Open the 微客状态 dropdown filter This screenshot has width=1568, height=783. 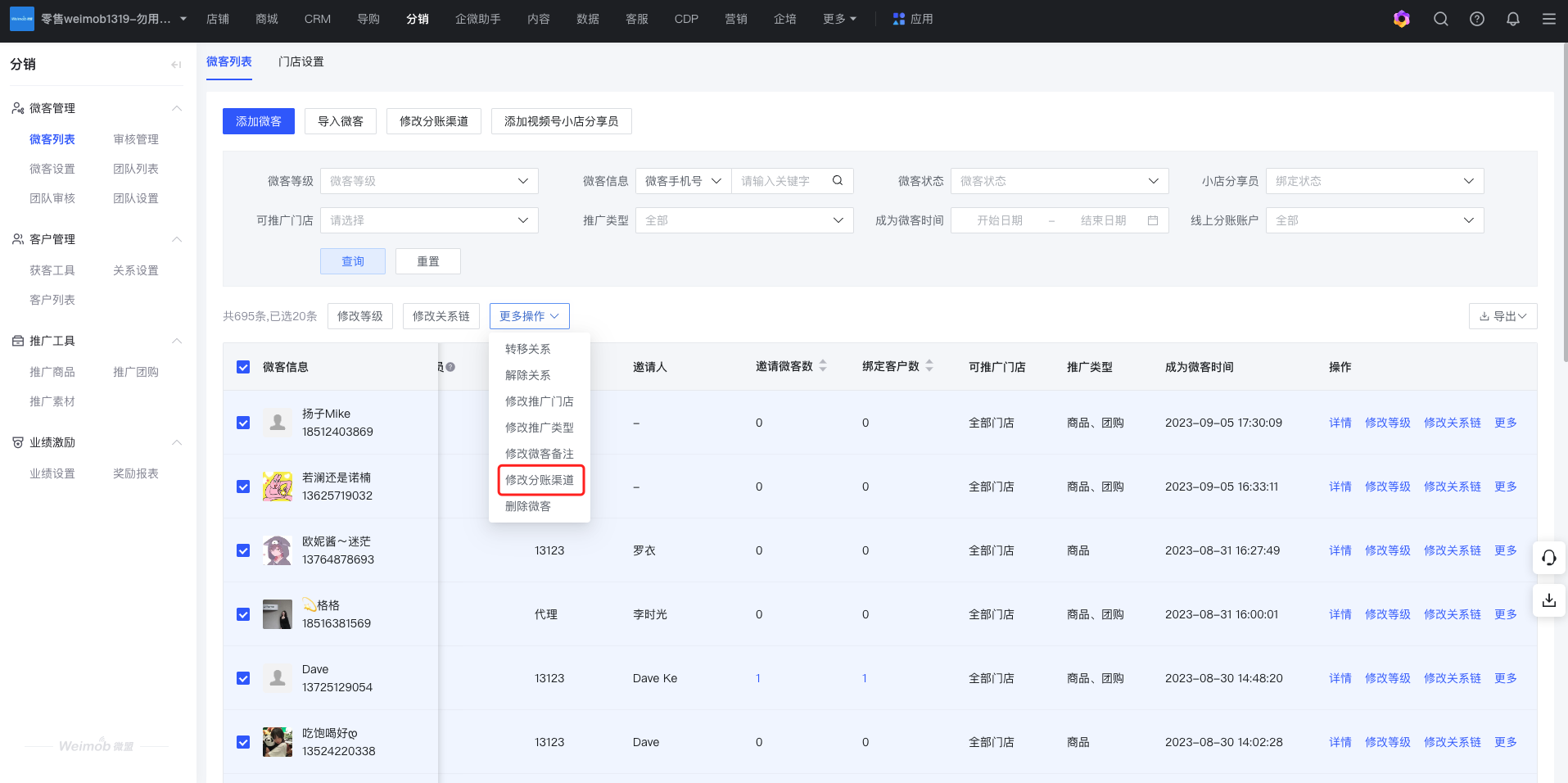click(1060, 181)
